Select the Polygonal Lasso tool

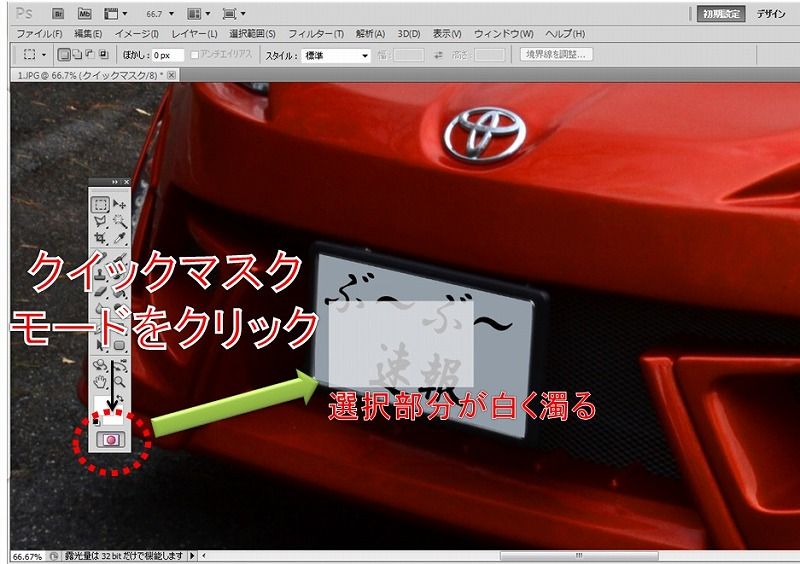100,221
